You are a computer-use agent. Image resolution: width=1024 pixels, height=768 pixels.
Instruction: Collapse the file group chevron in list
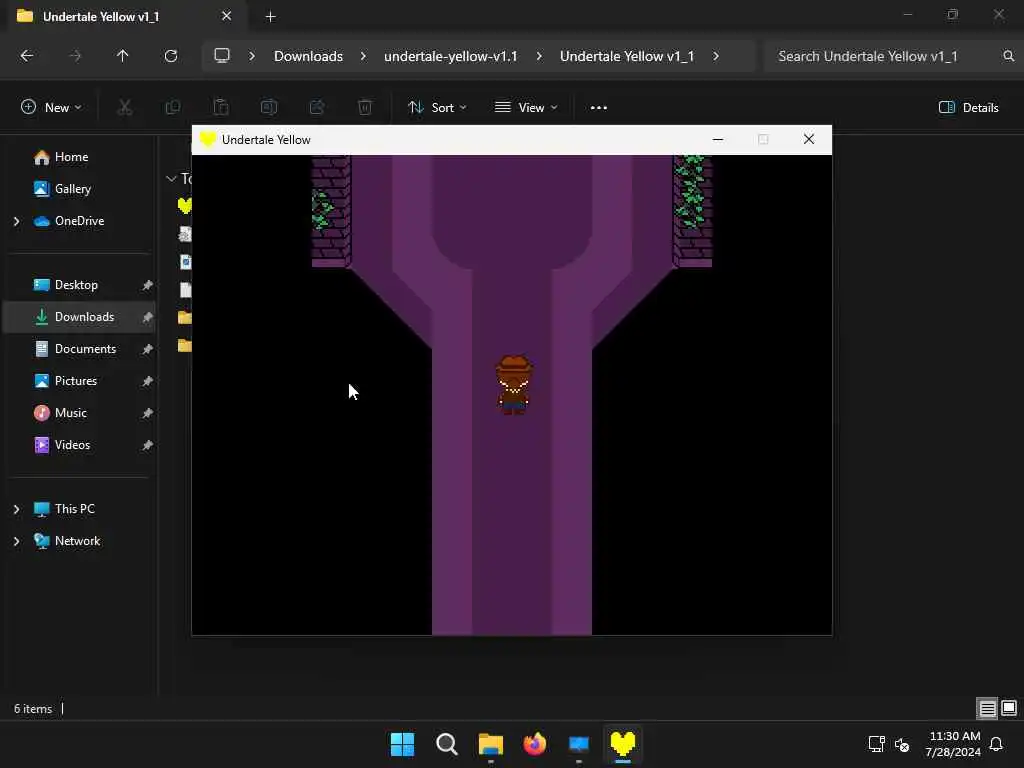coord(171,178)
